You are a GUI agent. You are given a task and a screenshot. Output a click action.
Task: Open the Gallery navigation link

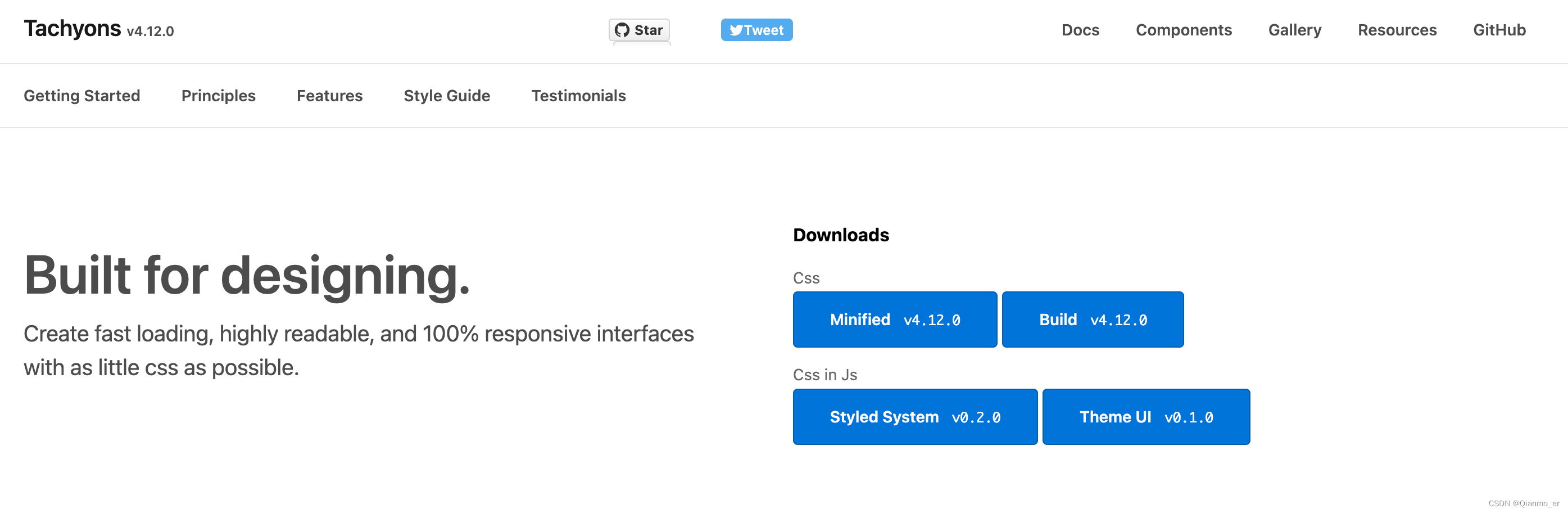(x=1295, y=30)
